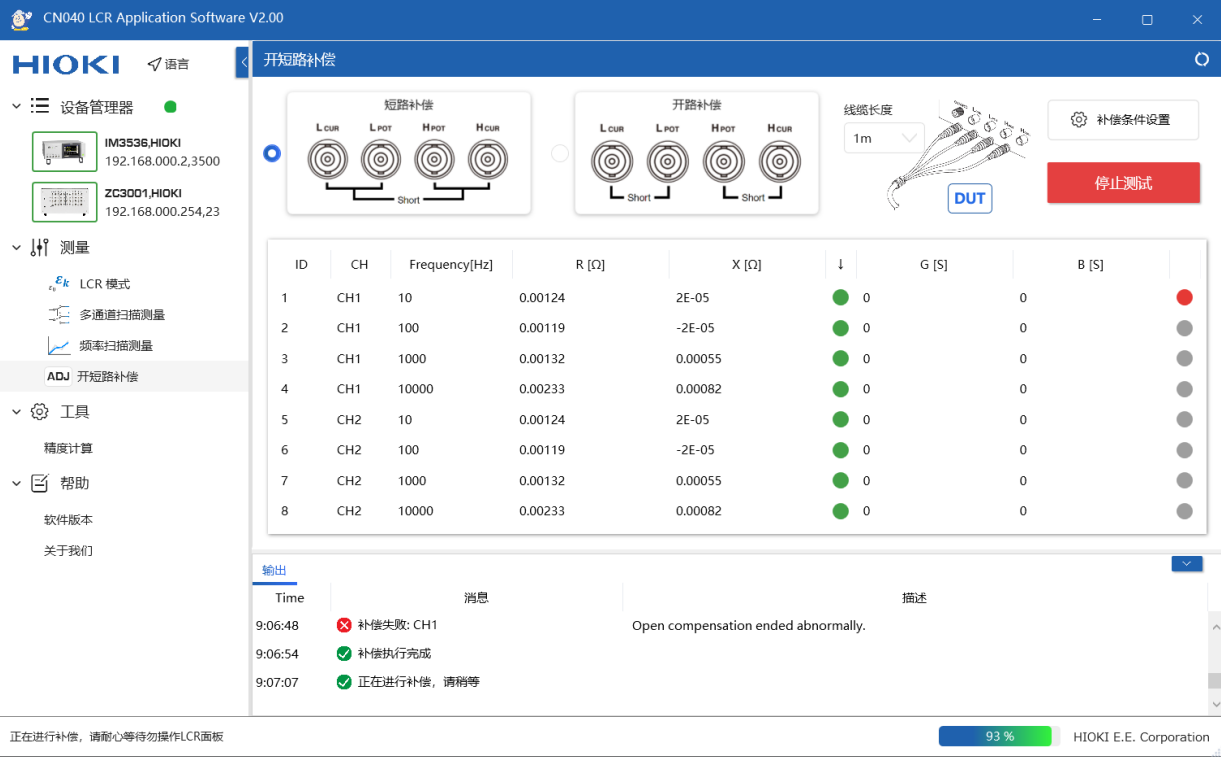1221x757 pixels.
Task: Switch to the 输出 tab
Action: click(274, 570)
